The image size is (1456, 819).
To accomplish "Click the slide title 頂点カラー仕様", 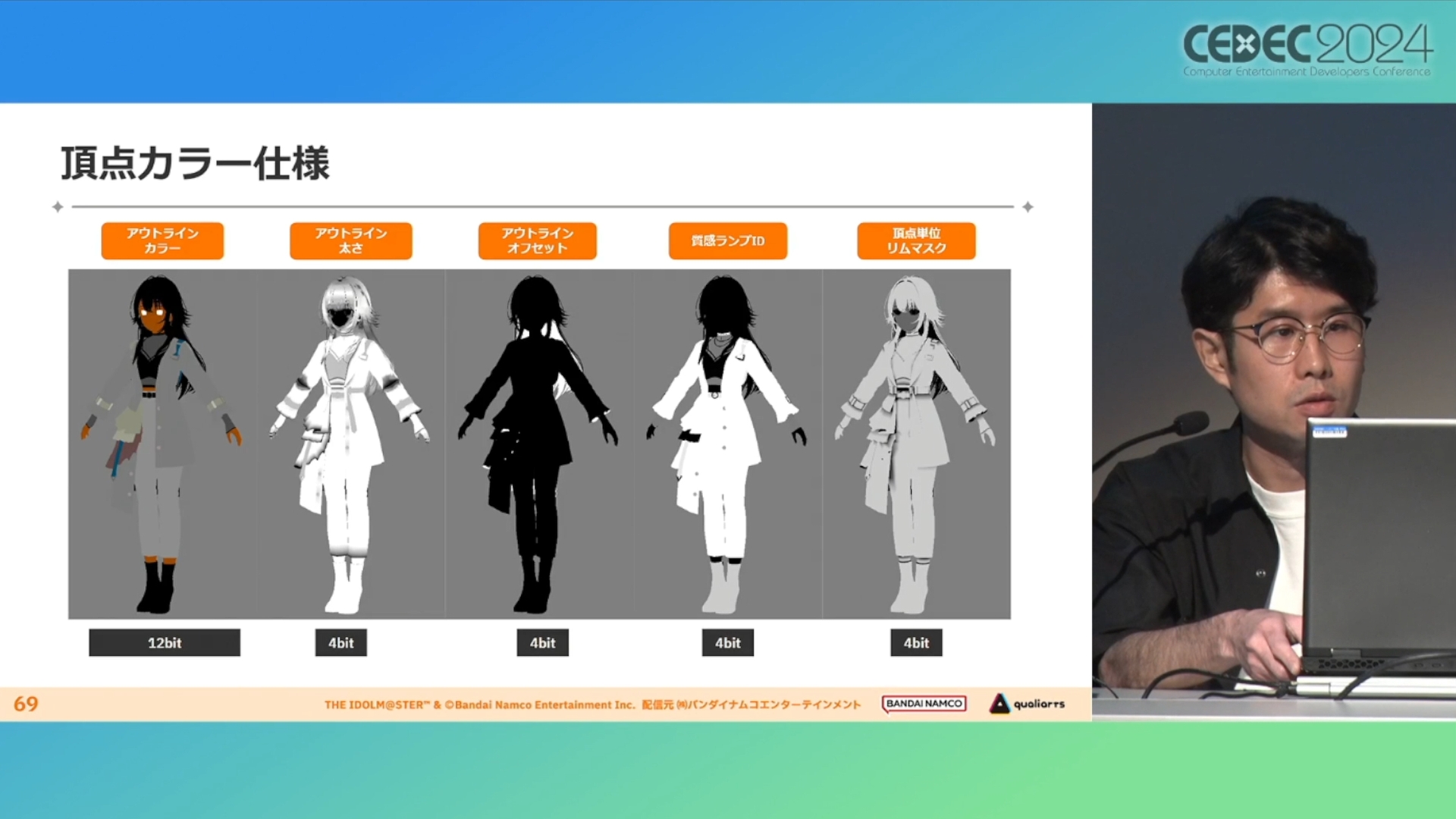I will tap(196, 163).
